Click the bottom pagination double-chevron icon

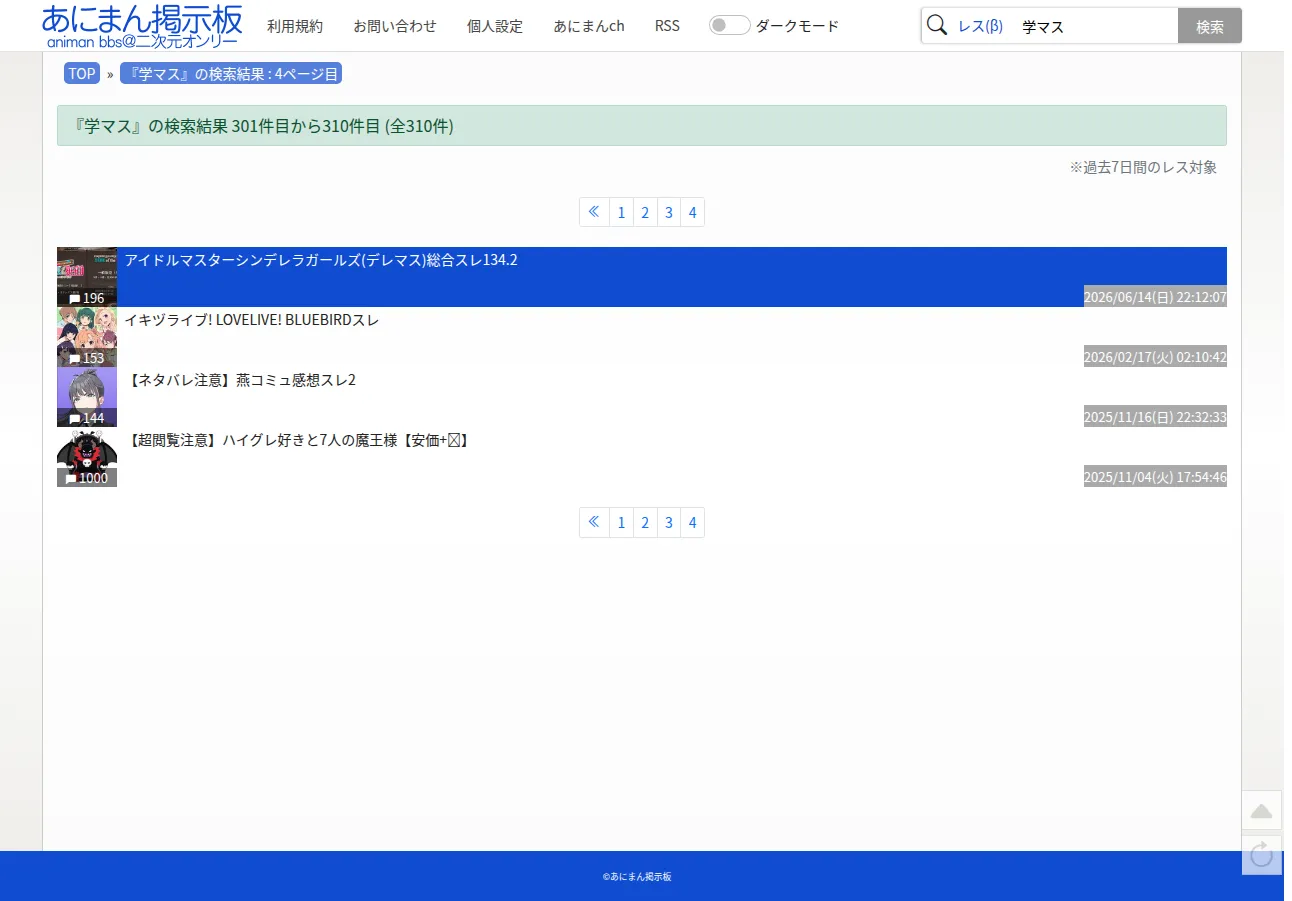point(594,523)
